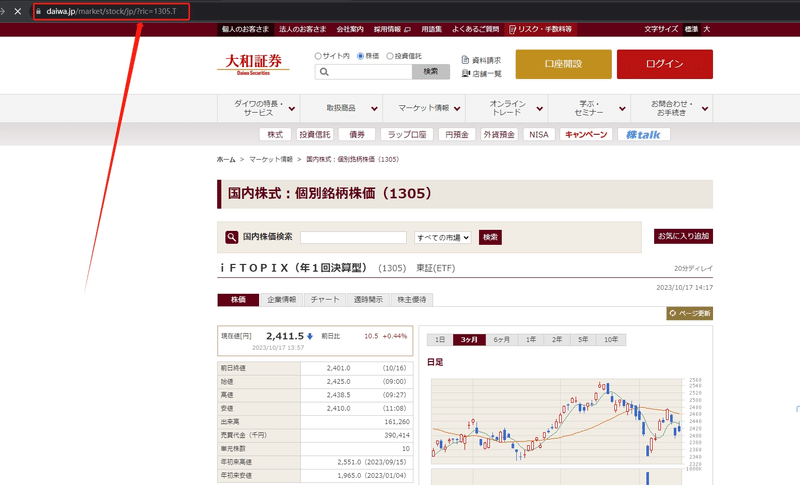The image size is (800, 485).
Task: Open 会社案内 top link
Action: [350, 30]
